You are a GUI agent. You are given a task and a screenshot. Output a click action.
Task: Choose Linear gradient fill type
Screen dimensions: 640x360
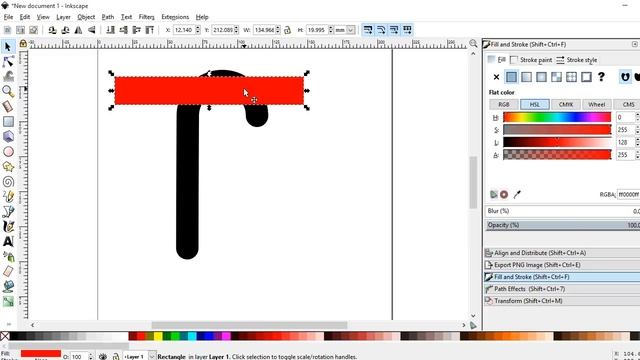pos(527,77)
